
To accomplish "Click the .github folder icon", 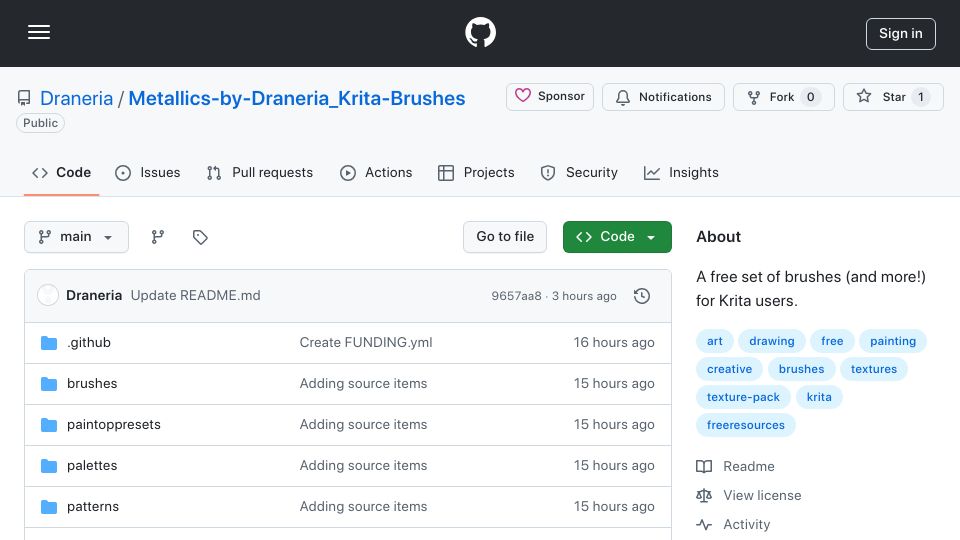I will pyautogui.click(x=49, y=343).
